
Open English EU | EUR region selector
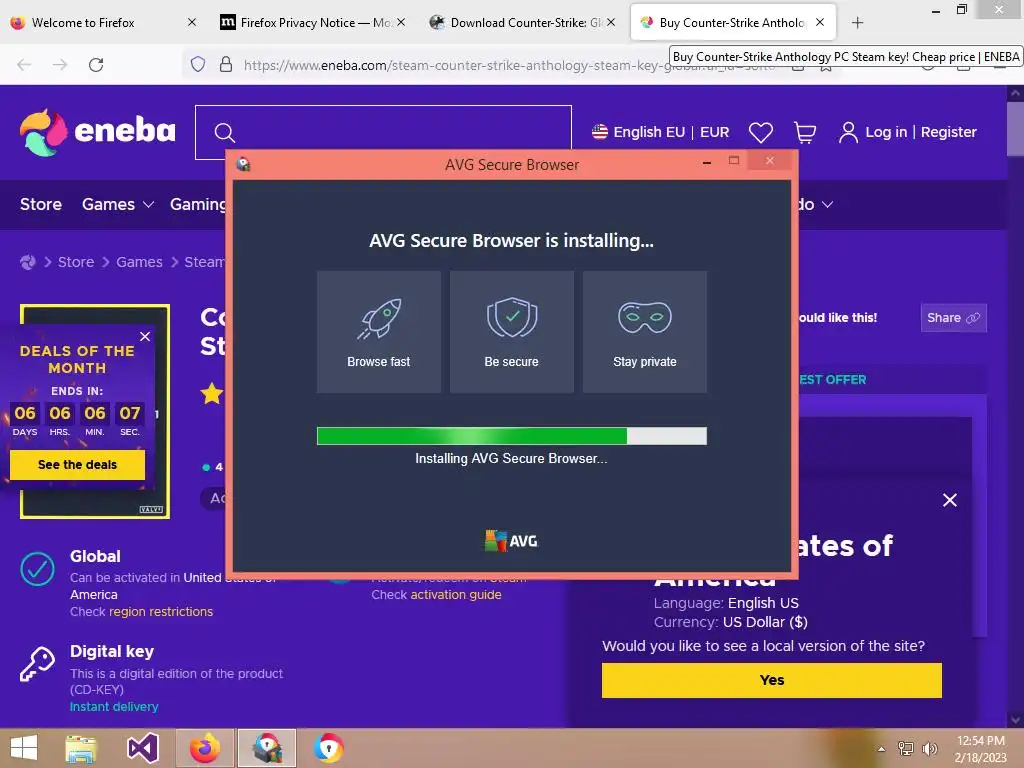[x=660, y=133]
